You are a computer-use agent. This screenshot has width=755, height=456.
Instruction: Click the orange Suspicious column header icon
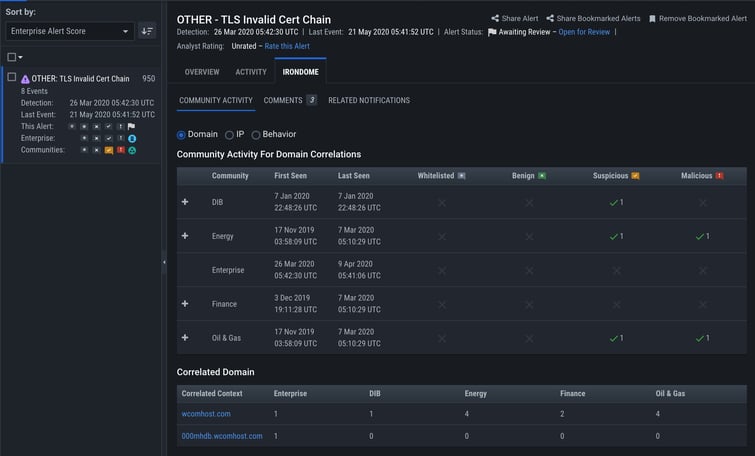click(x=635, y=176)
